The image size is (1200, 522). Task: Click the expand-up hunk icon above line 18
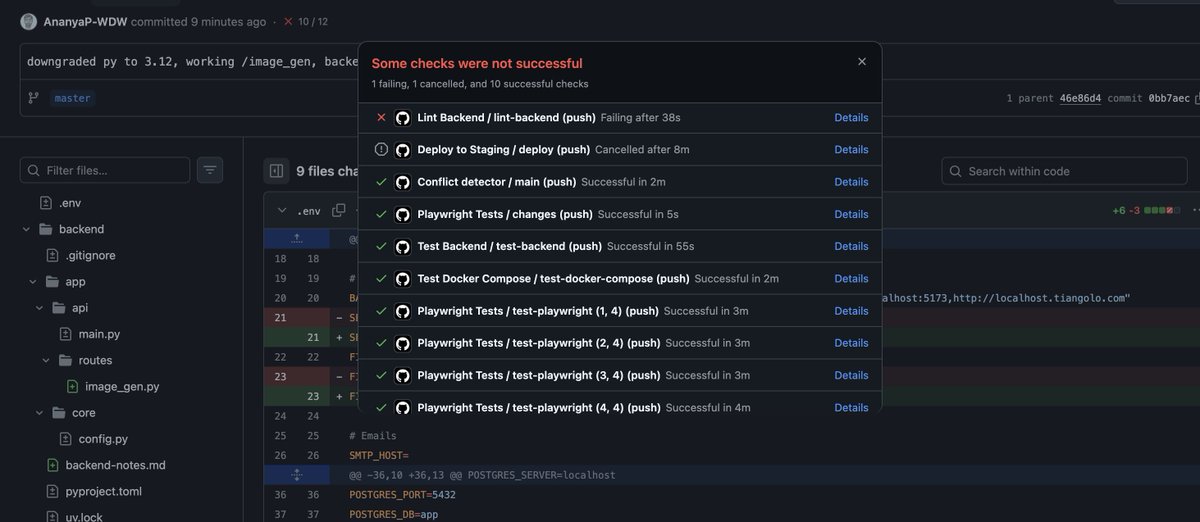tap(296, 239)
